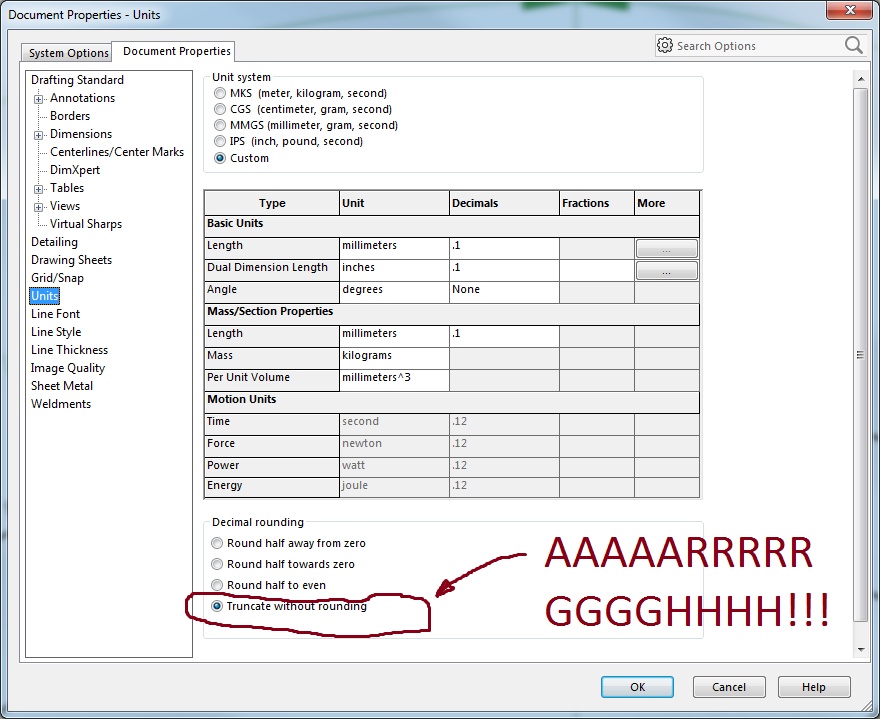Click More button for Dual Dimension Length

[667, 271]
